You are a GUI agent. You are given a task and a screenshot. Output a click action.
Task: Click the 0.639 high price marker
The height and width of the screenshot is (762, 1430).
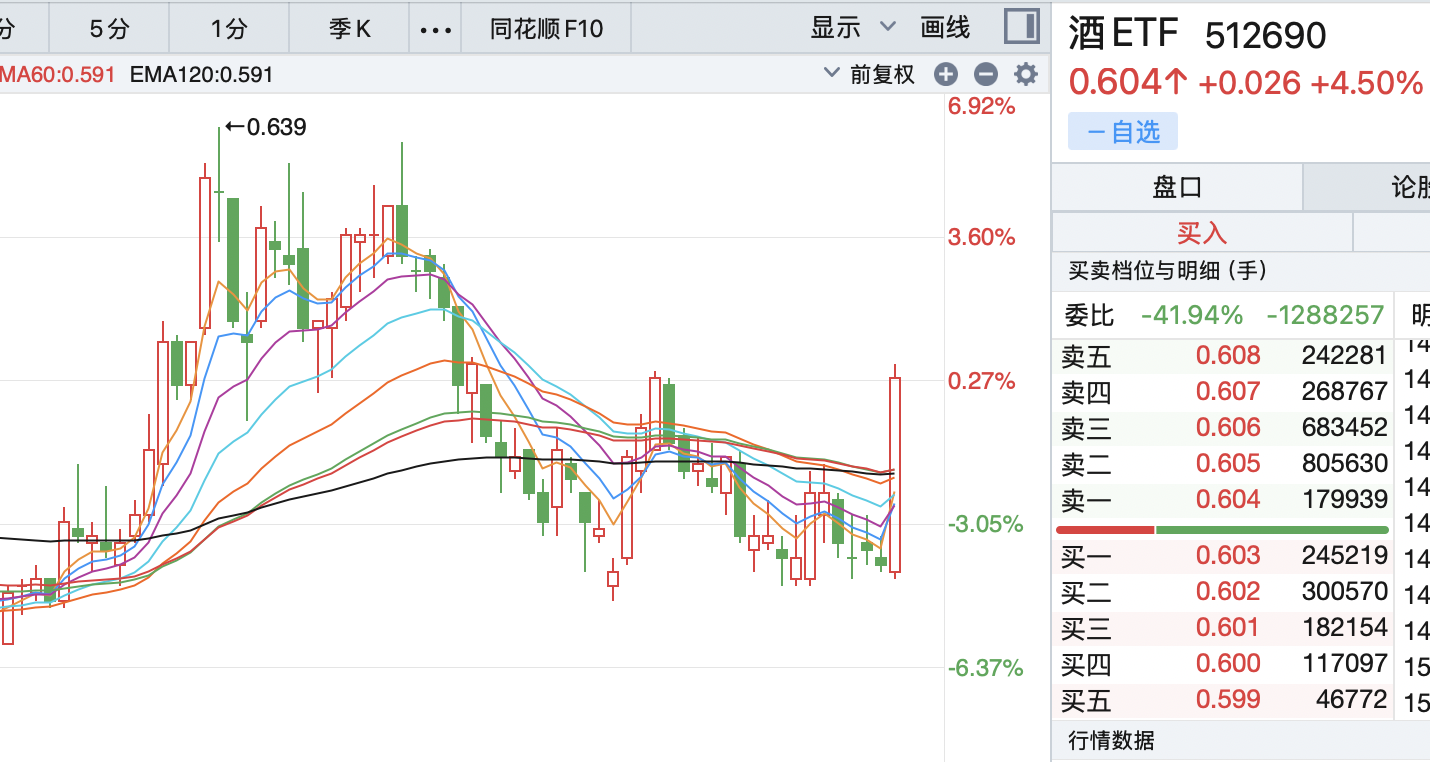pos(265,127)
